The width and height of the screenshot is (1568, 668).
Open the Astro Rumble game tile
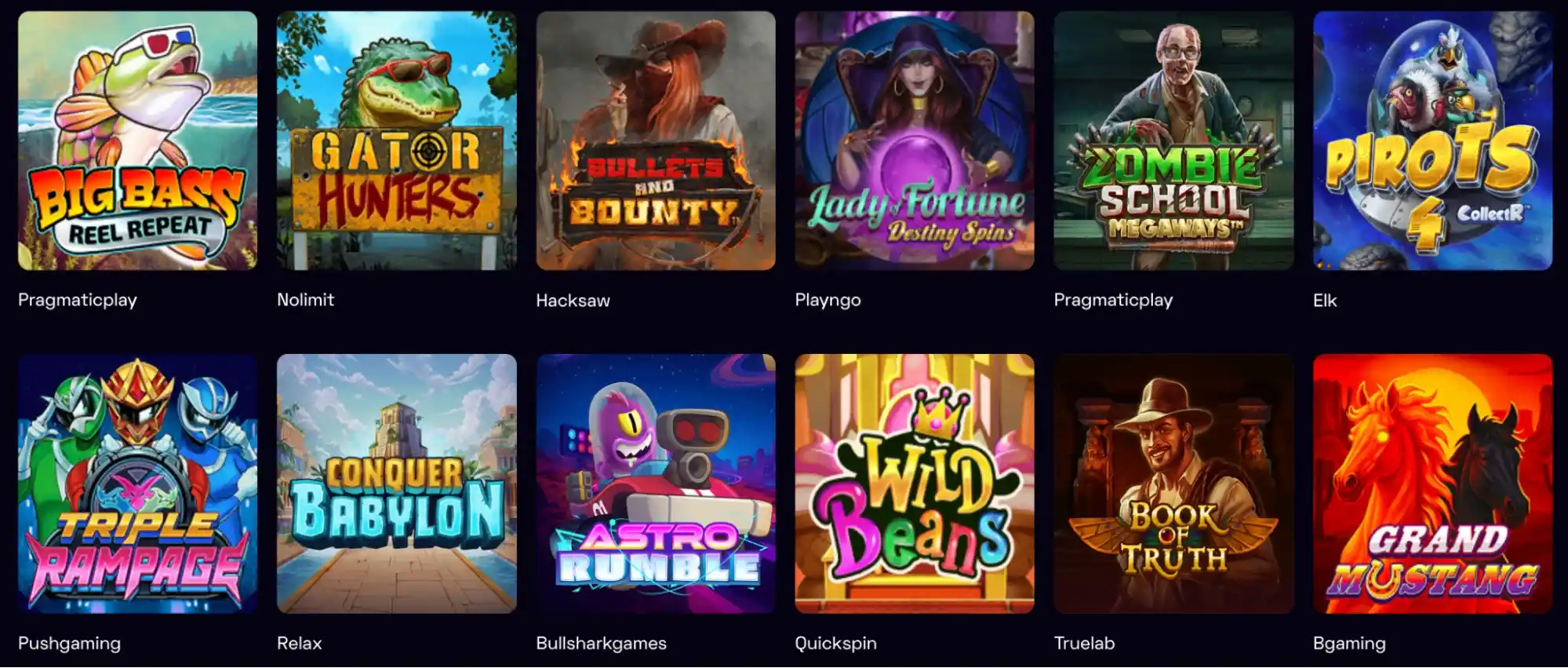656,484
